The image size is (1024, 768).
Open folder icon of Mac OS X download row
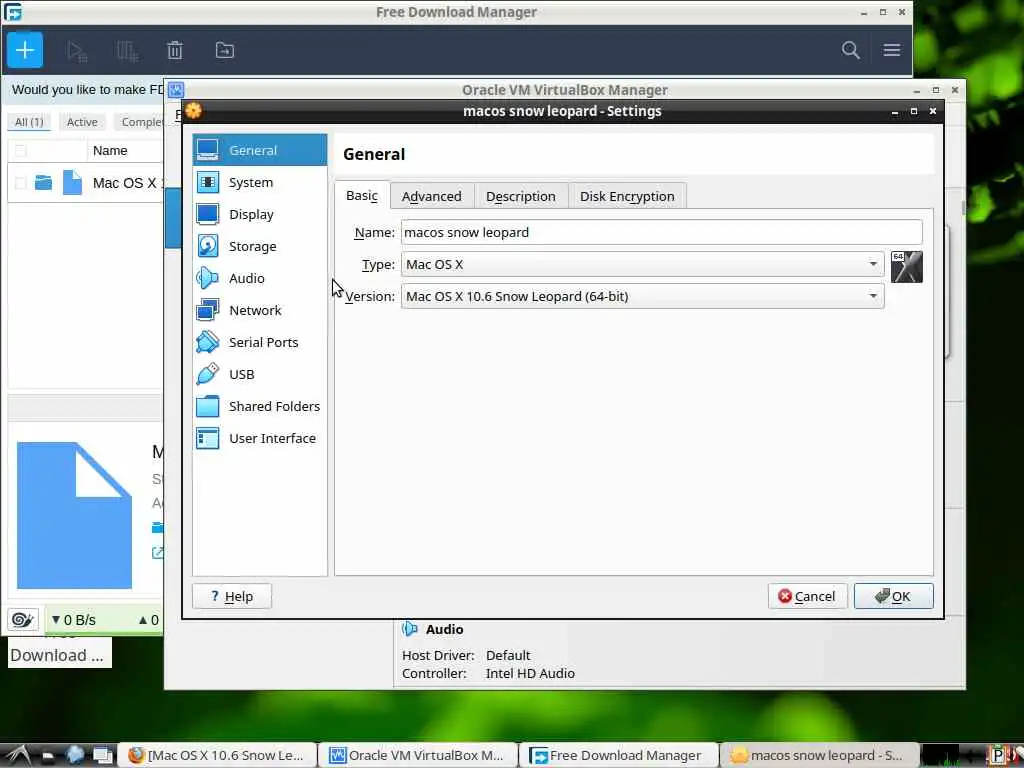[43, 182]
